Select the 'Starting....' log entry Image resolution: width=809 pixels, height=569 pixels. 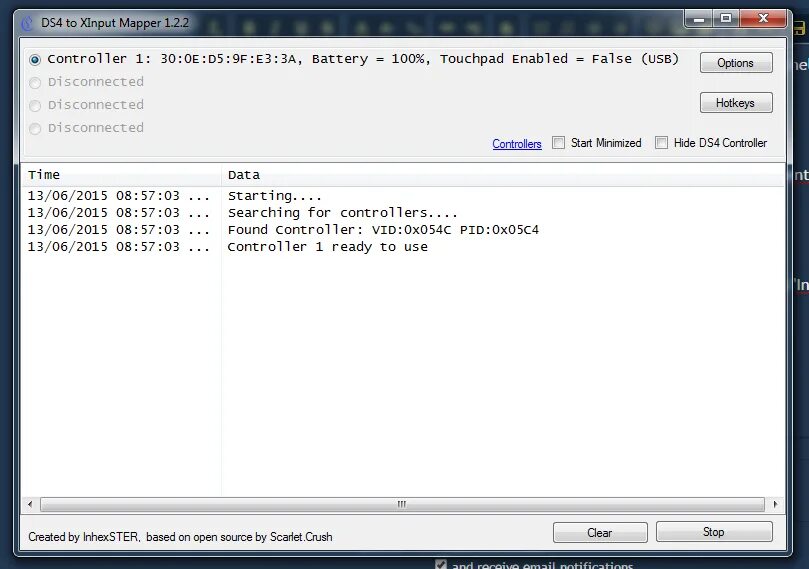tap(403, 196)
